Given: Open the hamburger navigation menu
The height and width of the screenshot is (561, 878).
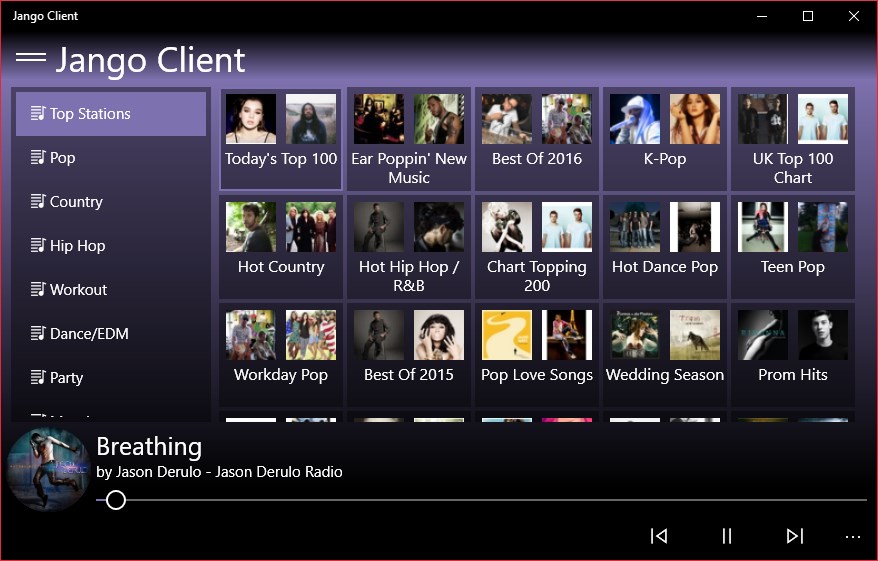Looking at the screenshot, I should pyautogui.click(x=31, y=57).
